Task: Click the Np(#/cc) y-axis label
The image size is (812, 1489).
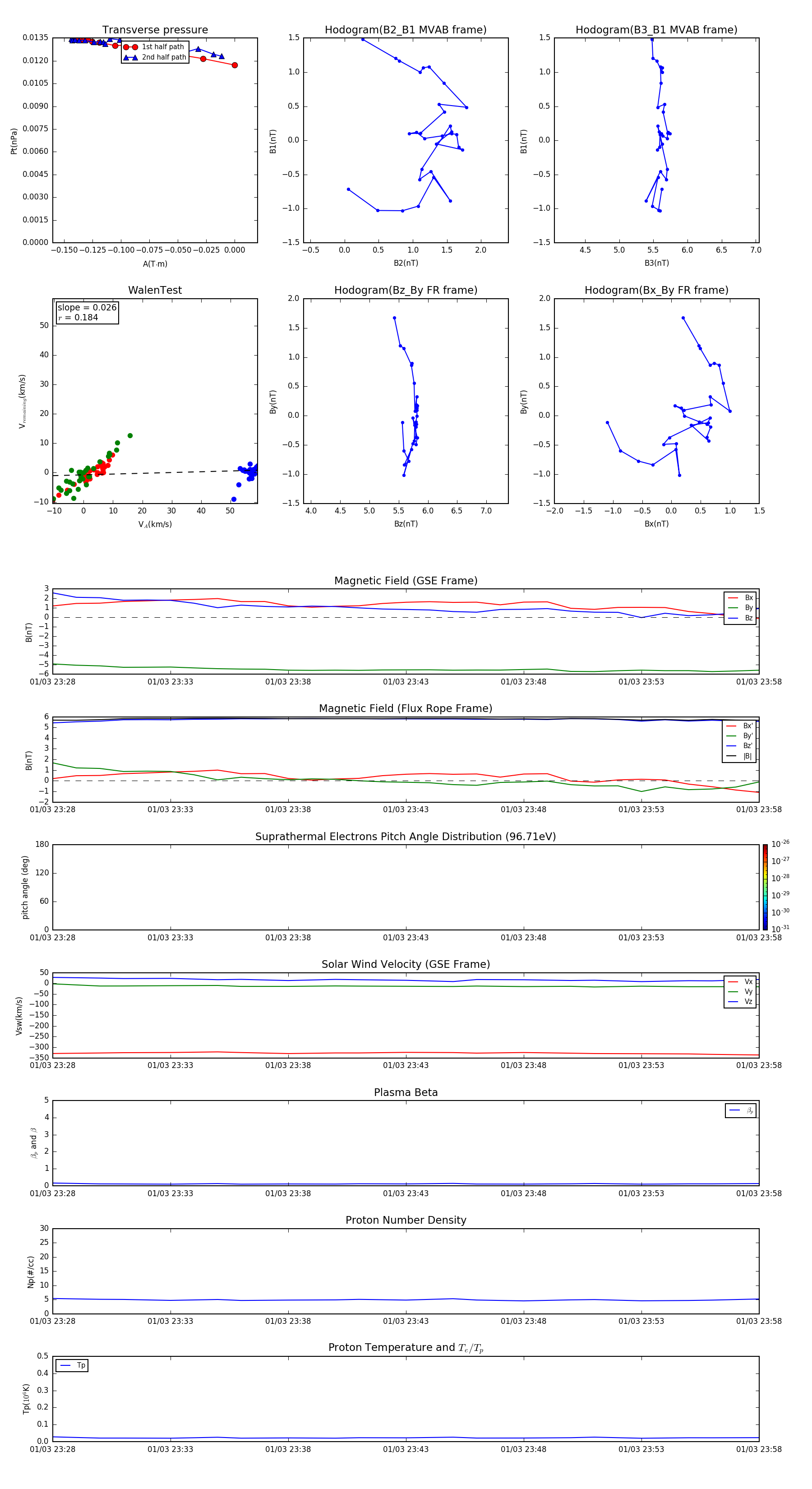Action: click(x=31, y=1271)
